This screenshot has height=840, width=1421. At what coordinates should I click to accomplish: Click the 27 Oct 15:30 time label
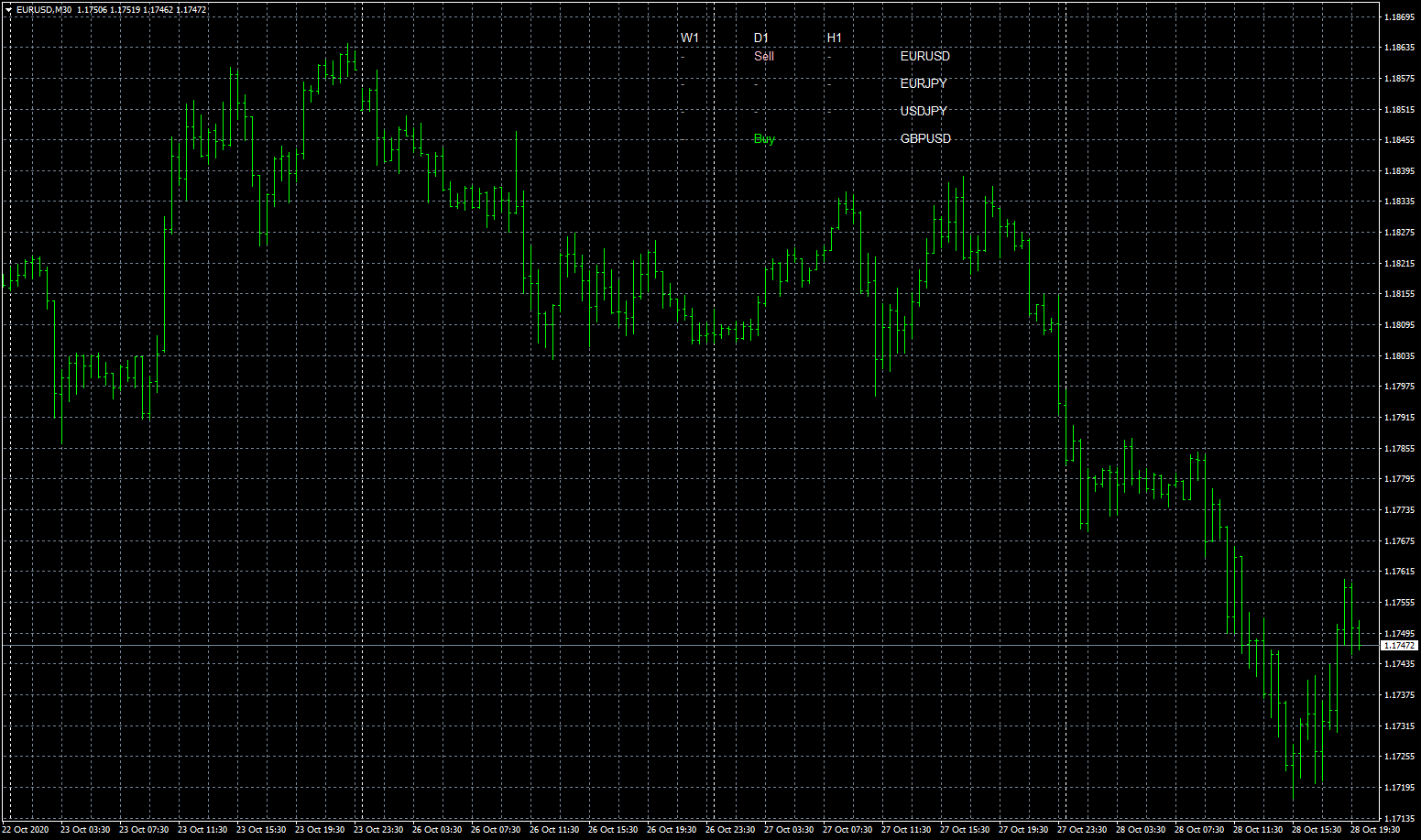(965, 830)
